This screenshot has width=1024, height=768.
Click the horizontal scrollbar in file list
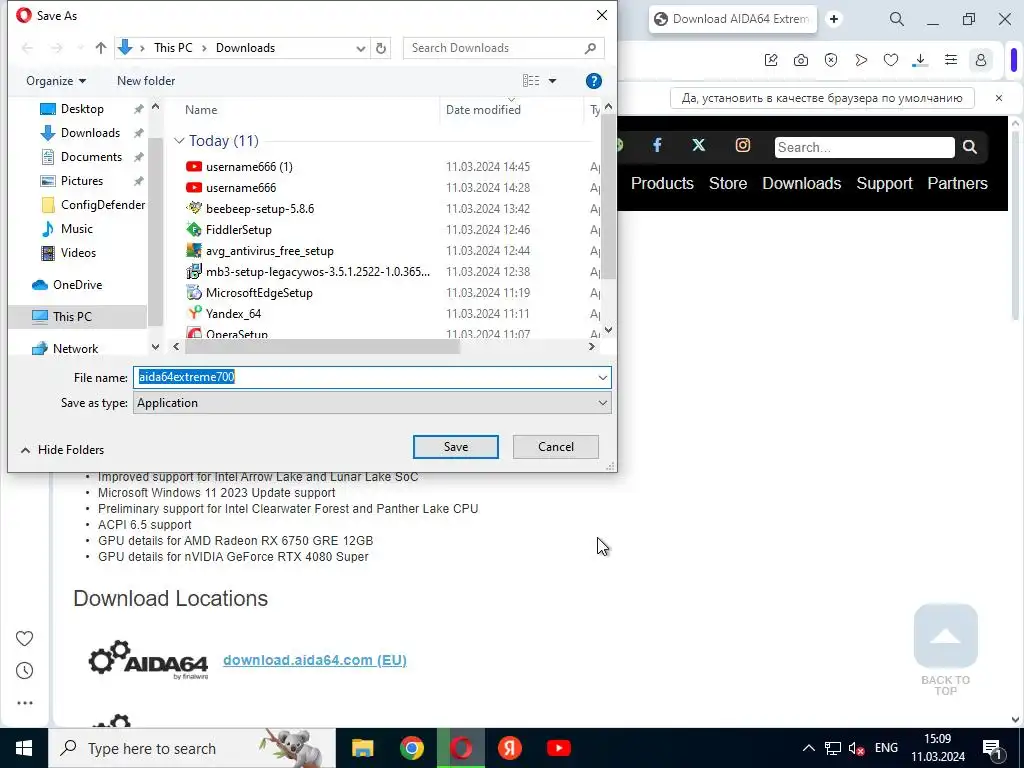coord(323,347)
